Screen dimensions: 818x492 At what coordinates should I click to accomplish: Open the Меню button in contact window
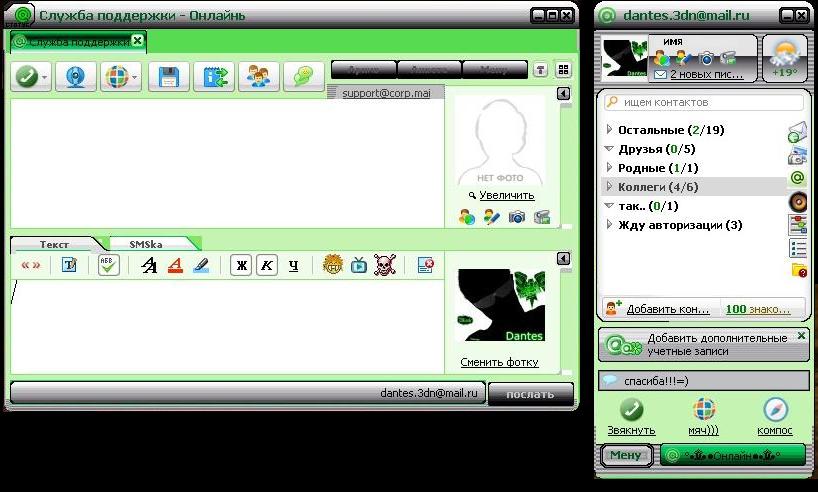[625, 455]
